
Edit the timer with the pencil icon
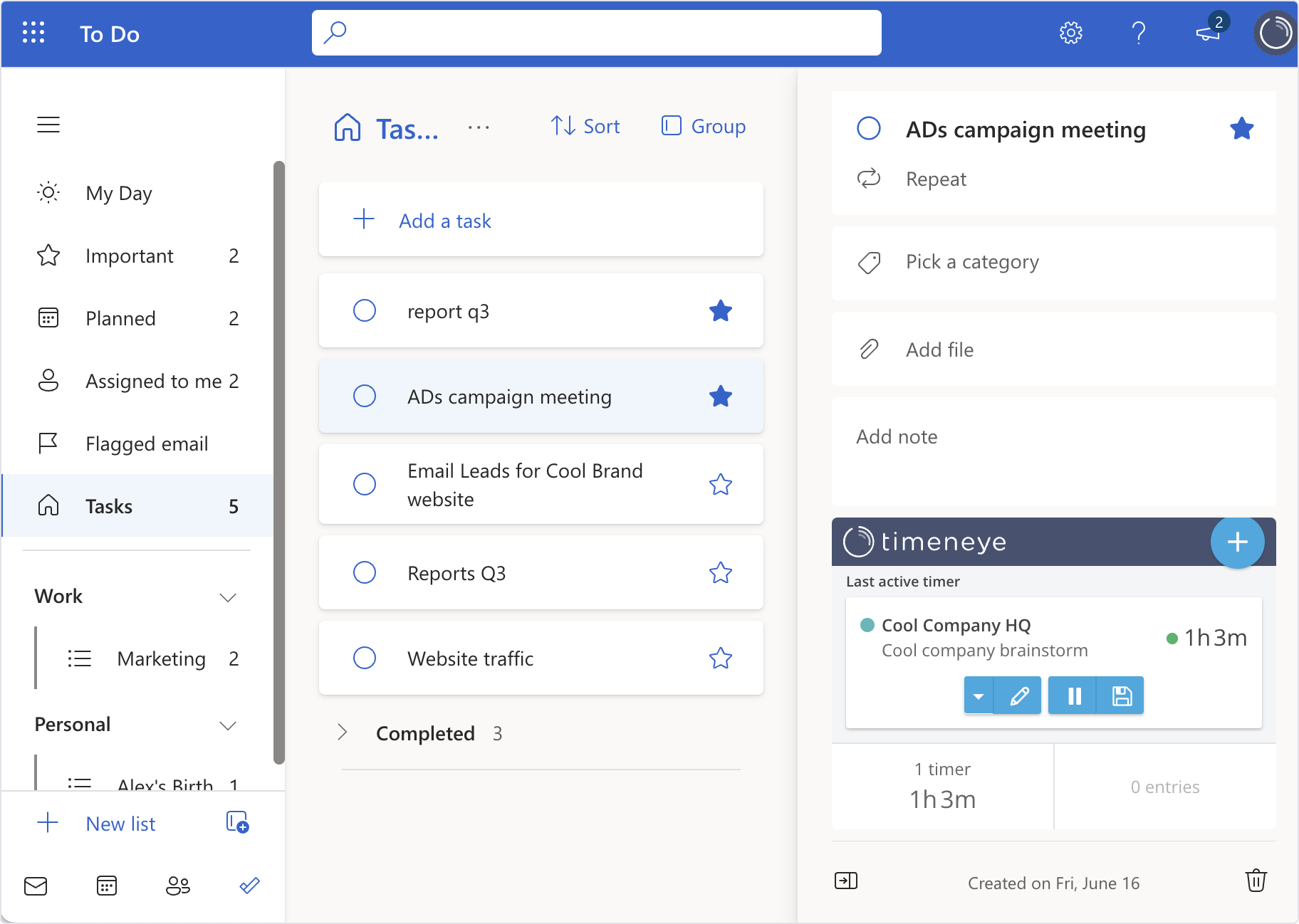[1018, 695]
